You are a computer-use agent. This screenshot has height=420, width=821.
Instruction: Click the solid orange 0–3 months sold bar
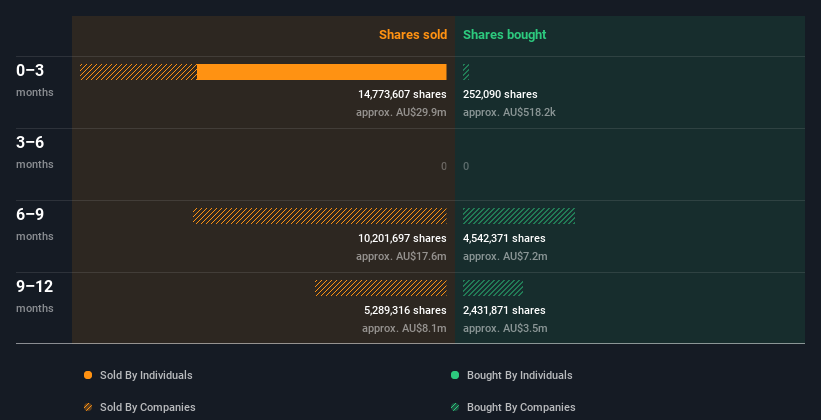[x=321, y=72]
